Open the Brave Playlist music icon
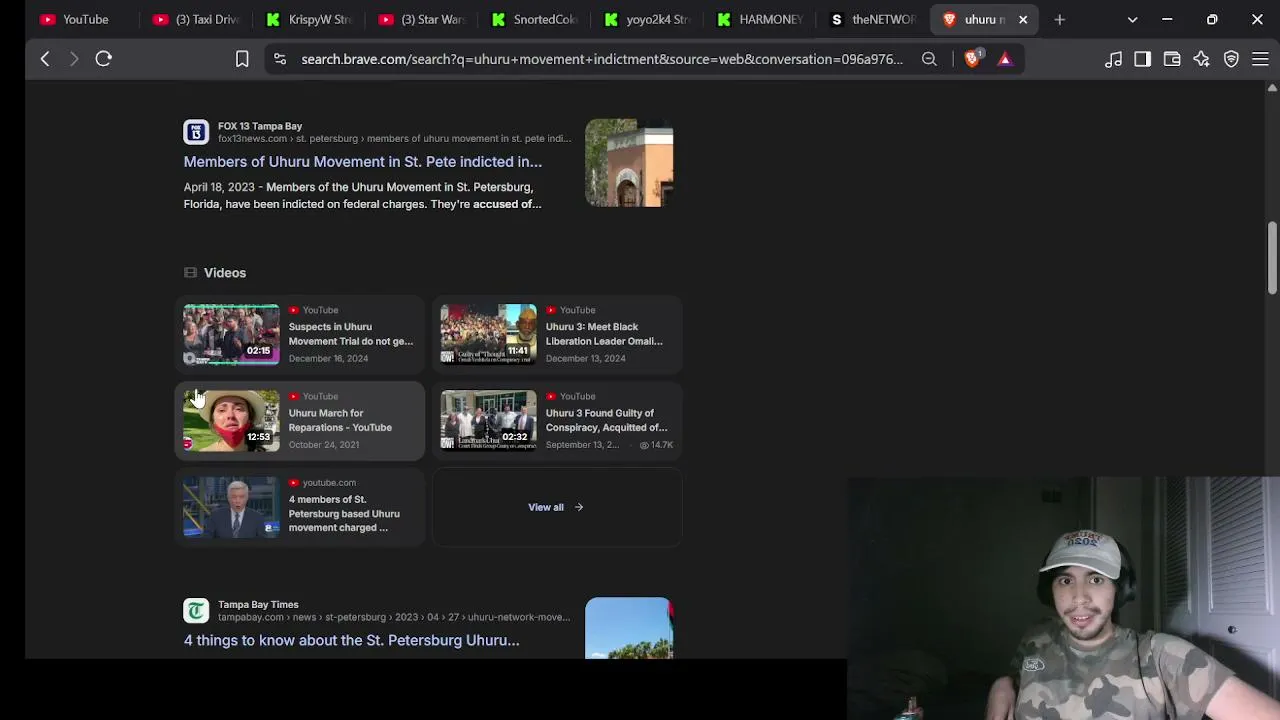Screen dimensions: 1280x720 pos(1113,59)
